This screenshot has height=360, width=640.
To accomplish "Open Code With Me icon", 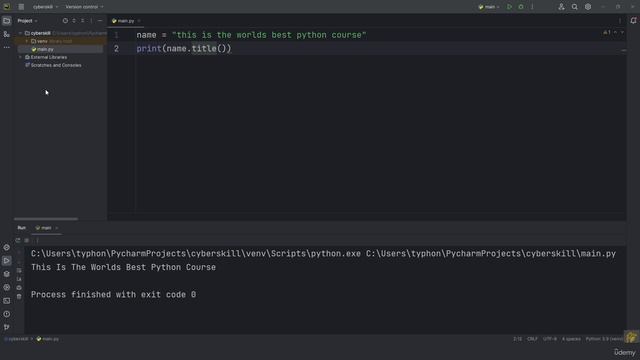I will [562, 7].
